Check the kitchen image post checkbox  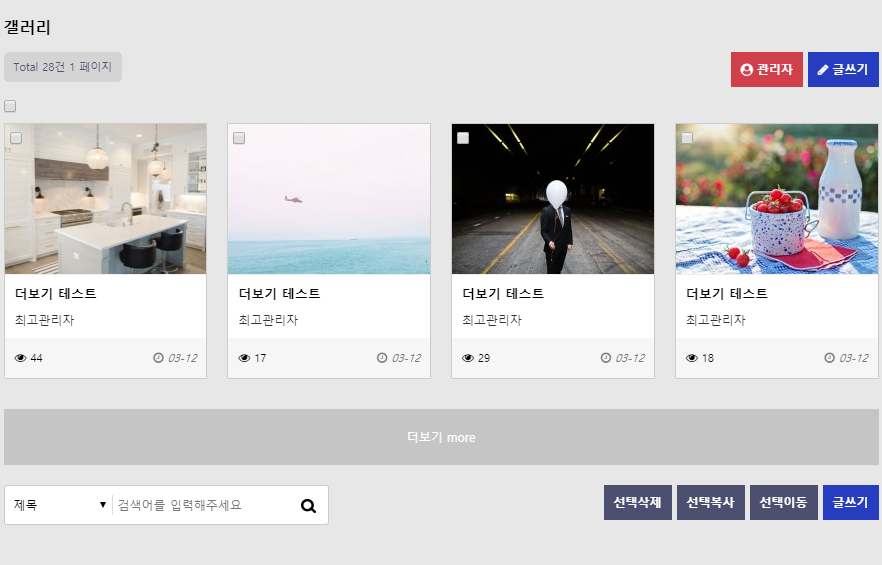tap(16, 138)
